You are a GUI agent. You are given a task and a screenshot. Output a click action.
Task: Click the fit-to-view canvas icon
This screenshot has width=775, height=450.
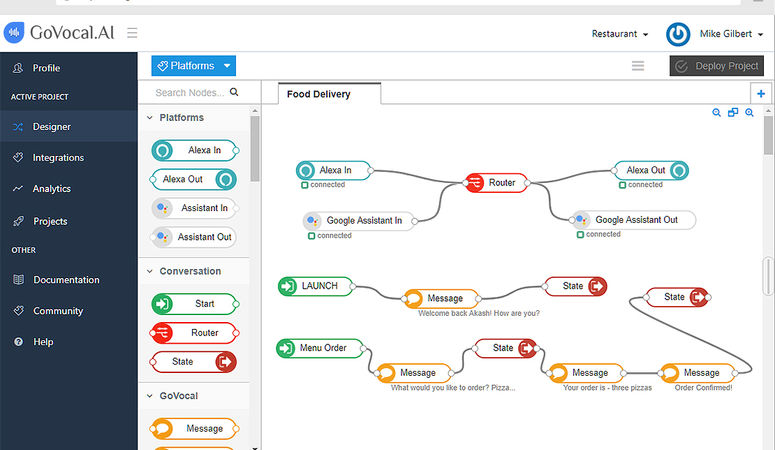[x=733, y=113]
